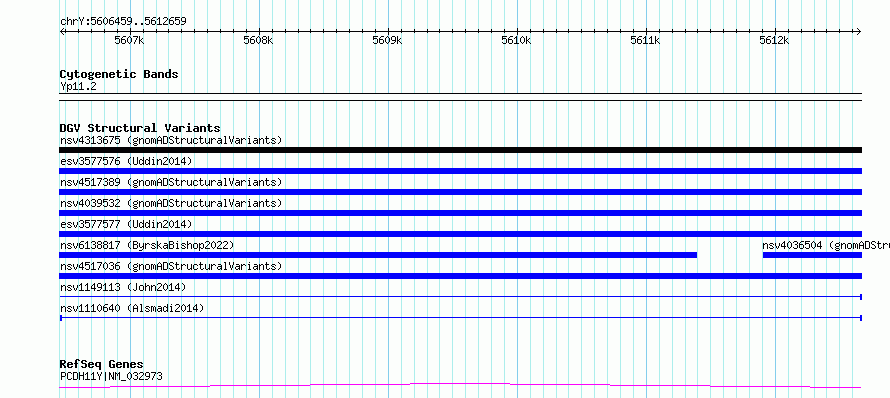Open gene PCDH11Y|NM_032973 label
The height and width of the screenshot is (398, 890).
point(111,376)
